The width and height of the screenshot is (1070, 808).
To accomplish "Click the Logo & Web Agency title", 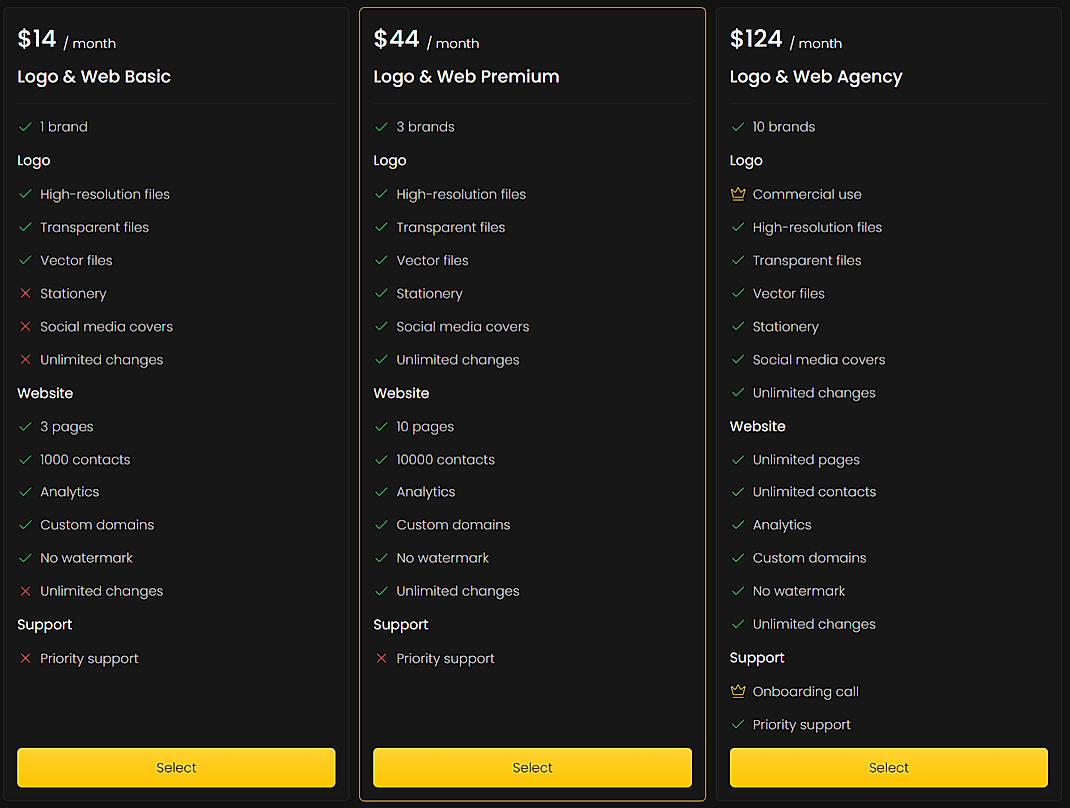I will (816, 77).
